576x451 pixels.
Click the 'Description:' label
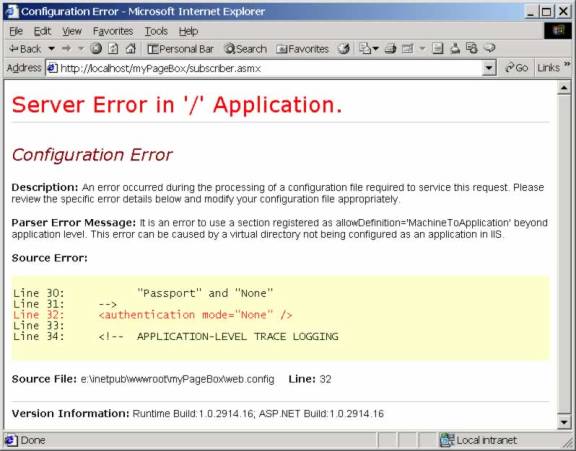45,187
